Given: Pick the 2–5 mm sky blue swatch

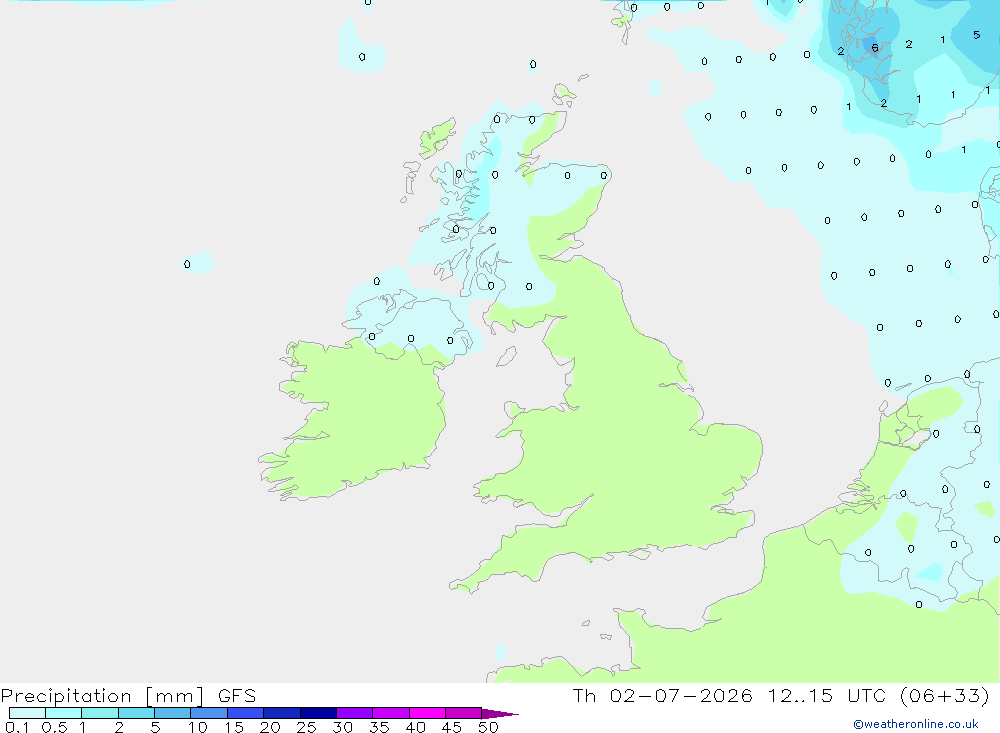Looking at the screenshot, I should click(x=136, y=713).
